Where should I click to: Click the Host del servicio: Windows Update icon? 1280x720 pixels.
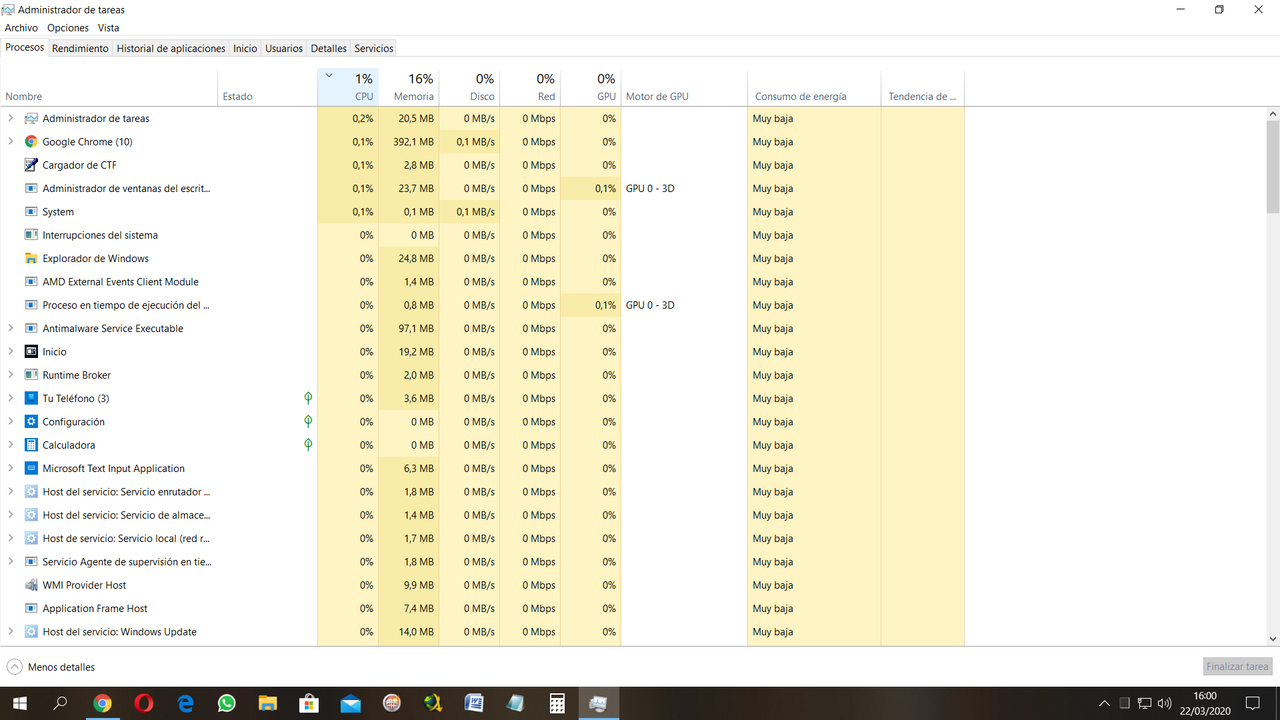point(31,632)
